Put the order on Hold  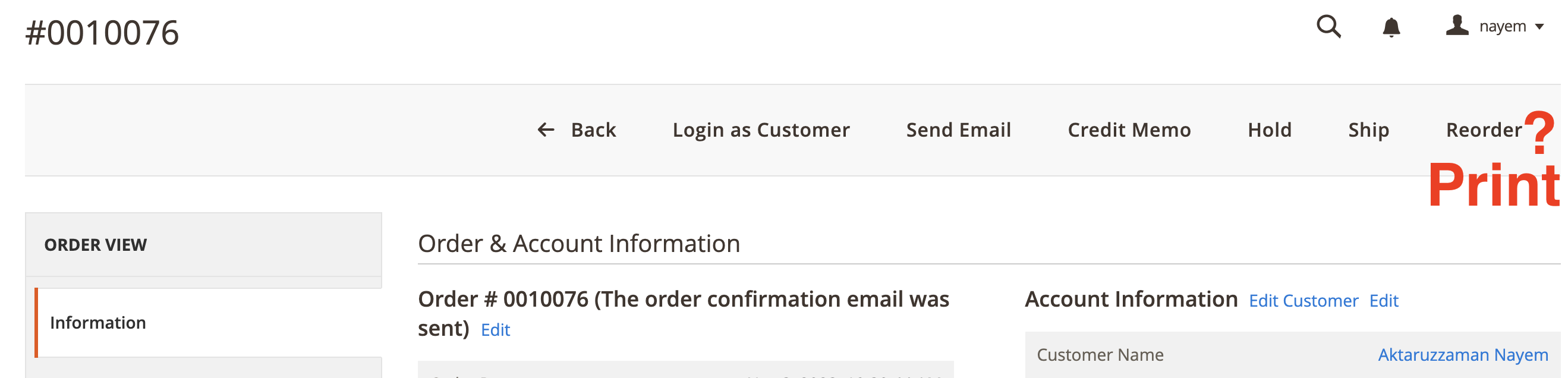pyautogui.click(x=1269, y=130)
